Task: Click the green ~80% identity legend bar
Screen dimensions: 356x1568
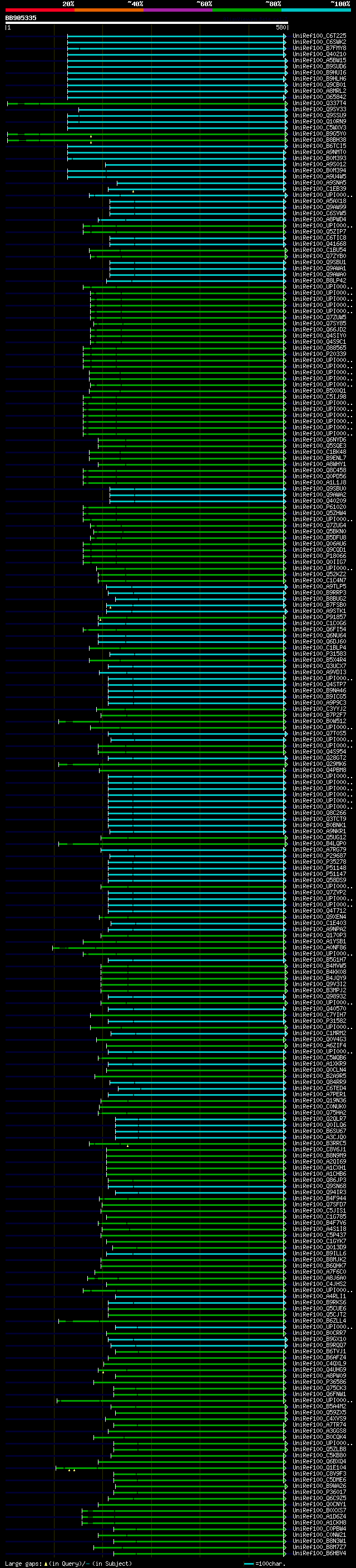Action: point(247,10)
